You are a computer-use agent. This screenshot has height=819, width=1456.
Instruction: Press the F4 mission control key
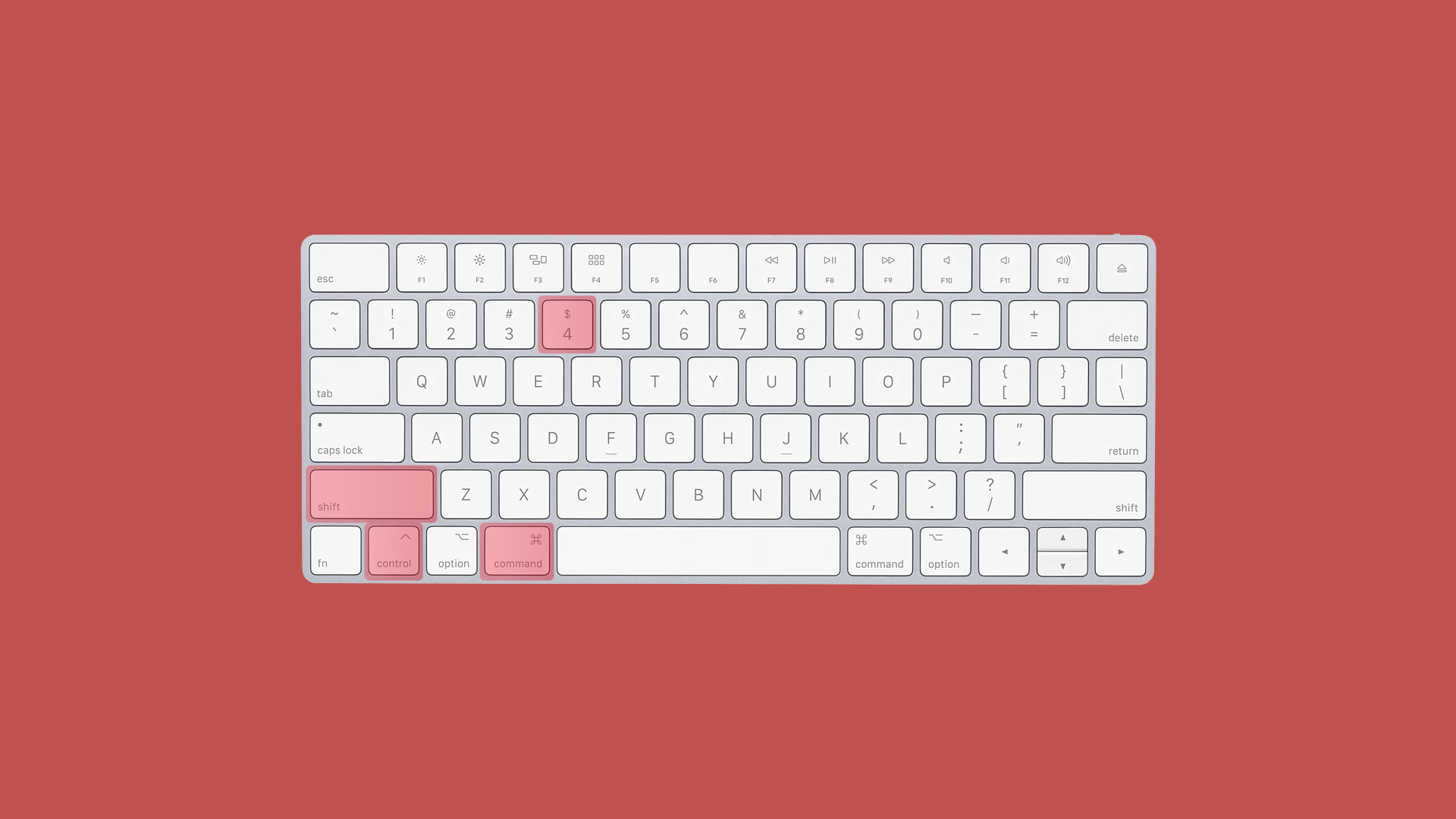(596, 267)
